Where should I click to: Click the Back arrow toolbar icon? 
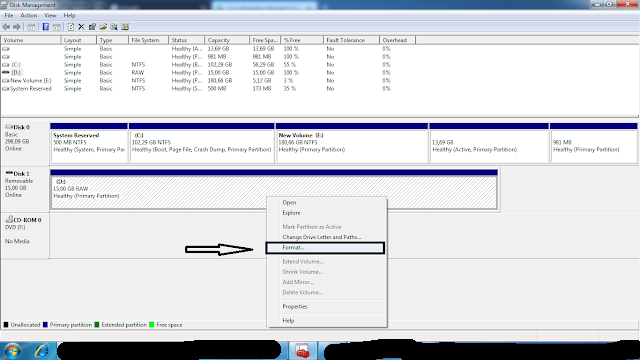pos(6,27)
